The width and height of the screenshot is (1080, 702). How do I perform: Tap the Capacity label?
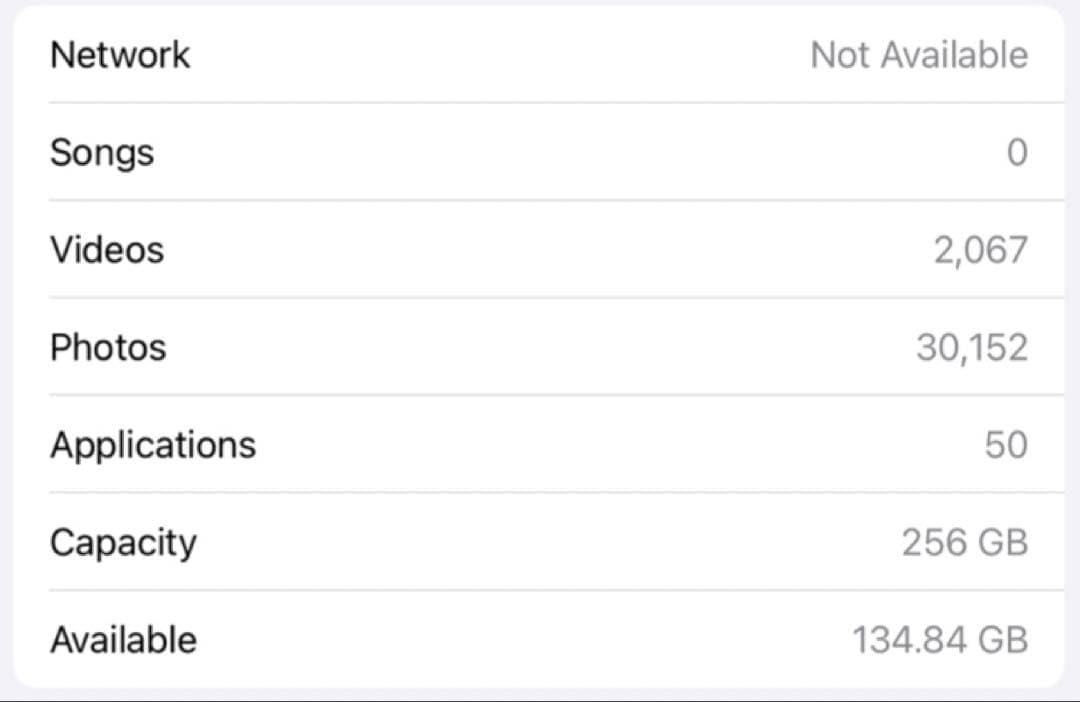(123, 542)
